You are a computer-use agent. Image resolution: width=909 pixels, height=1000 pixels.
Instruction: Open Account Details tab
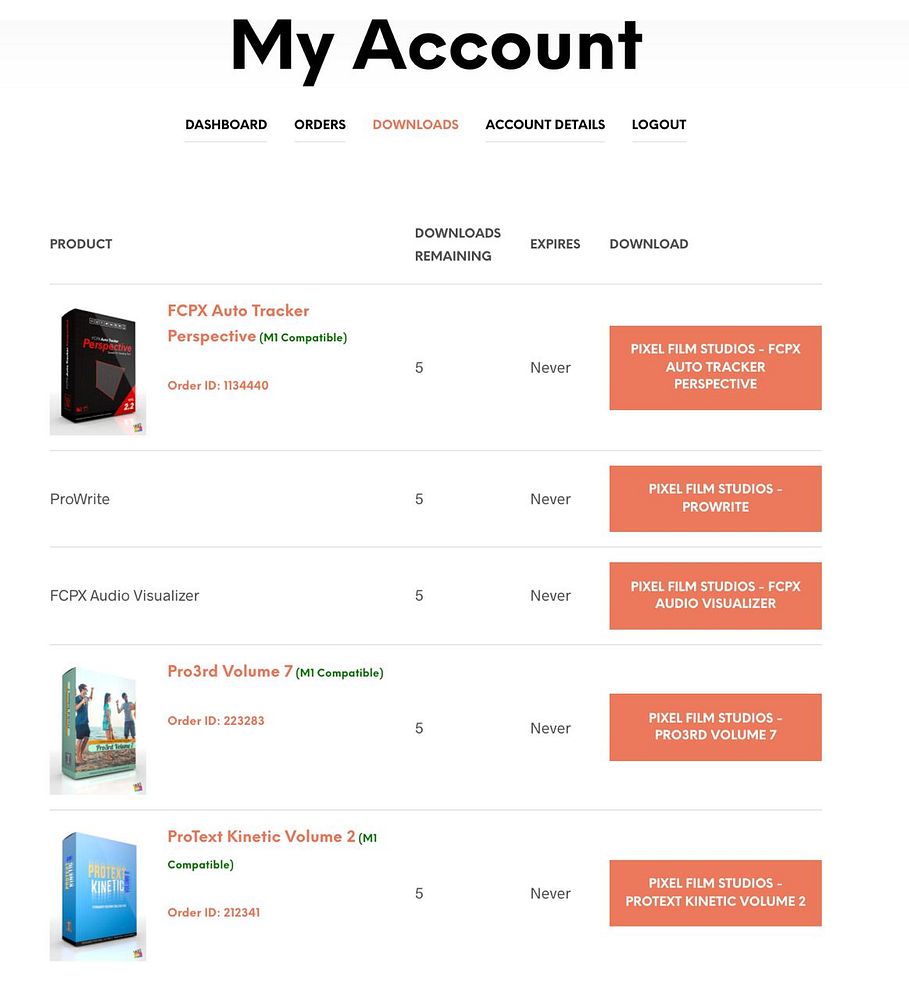(545, 124)
